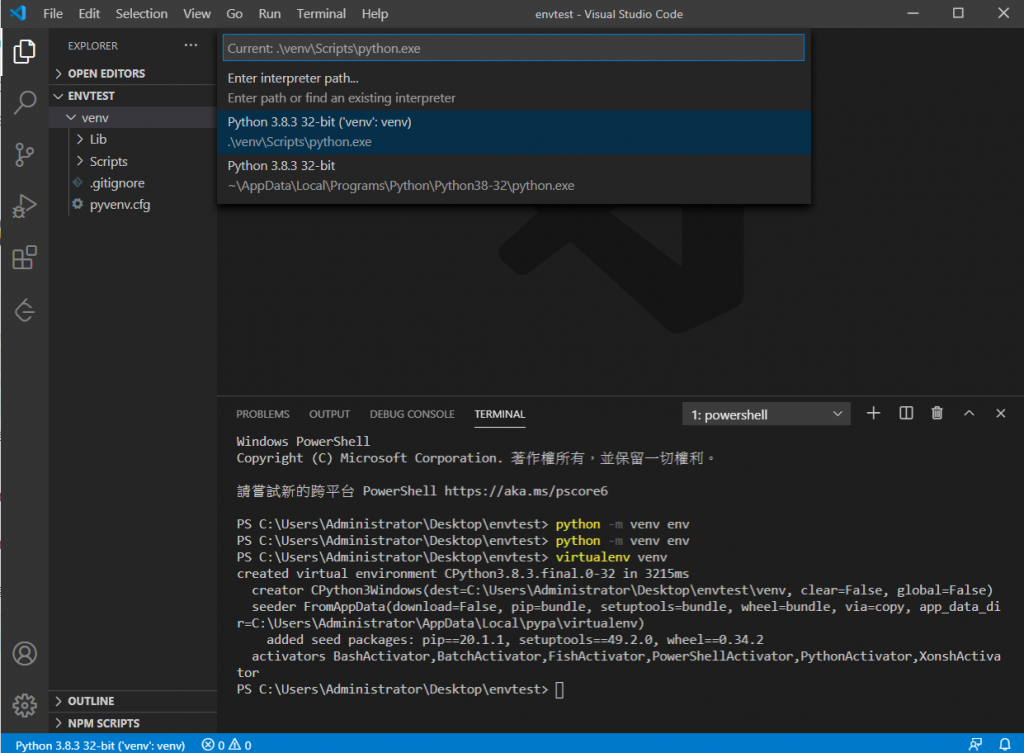Switch to the Problems tab
Image resolution: width=1024 pixels, height=753 pixels.
pos(263,414)
